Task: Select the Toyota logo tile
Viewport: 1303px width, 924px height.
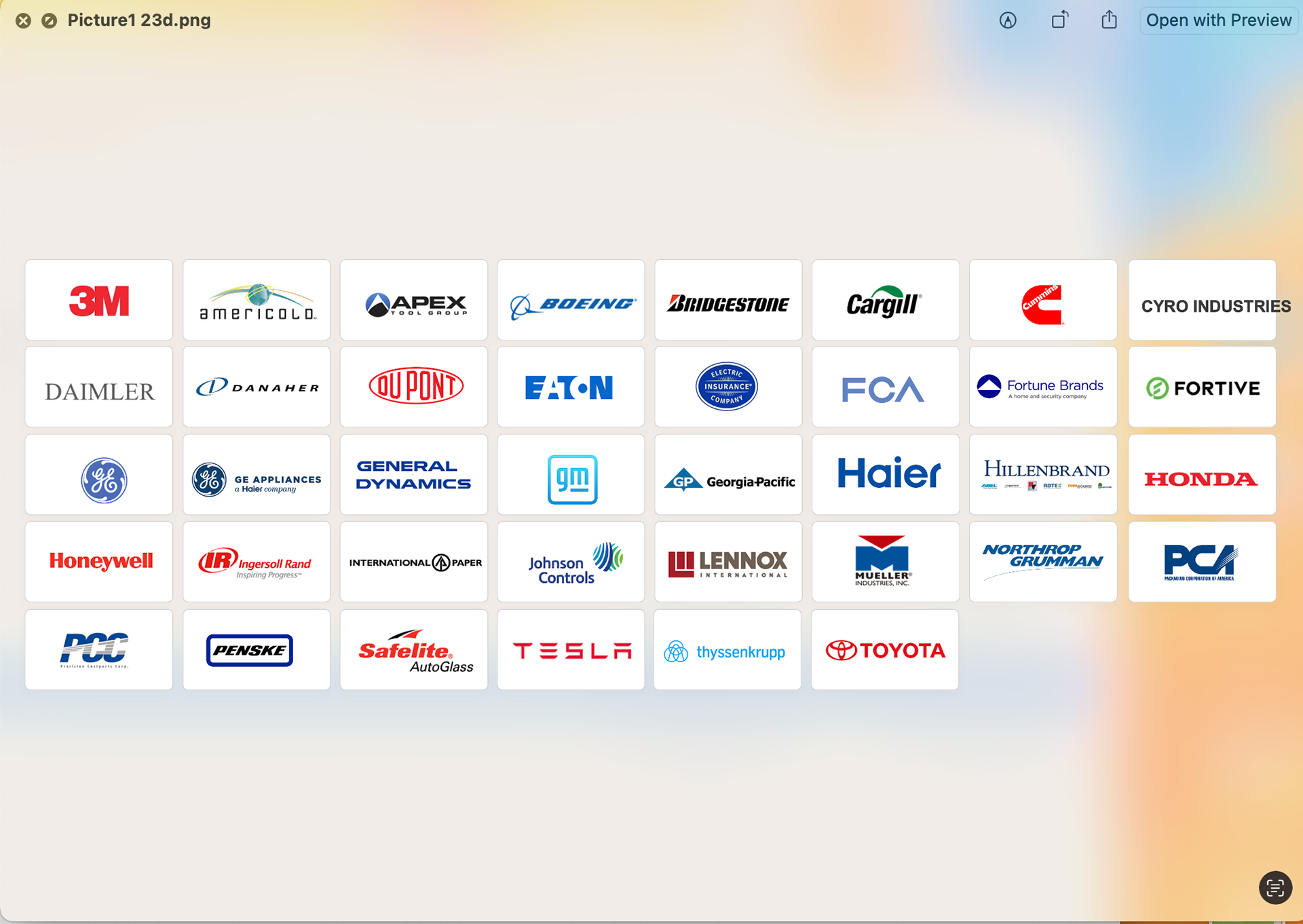Action: (x=885, y=651)
